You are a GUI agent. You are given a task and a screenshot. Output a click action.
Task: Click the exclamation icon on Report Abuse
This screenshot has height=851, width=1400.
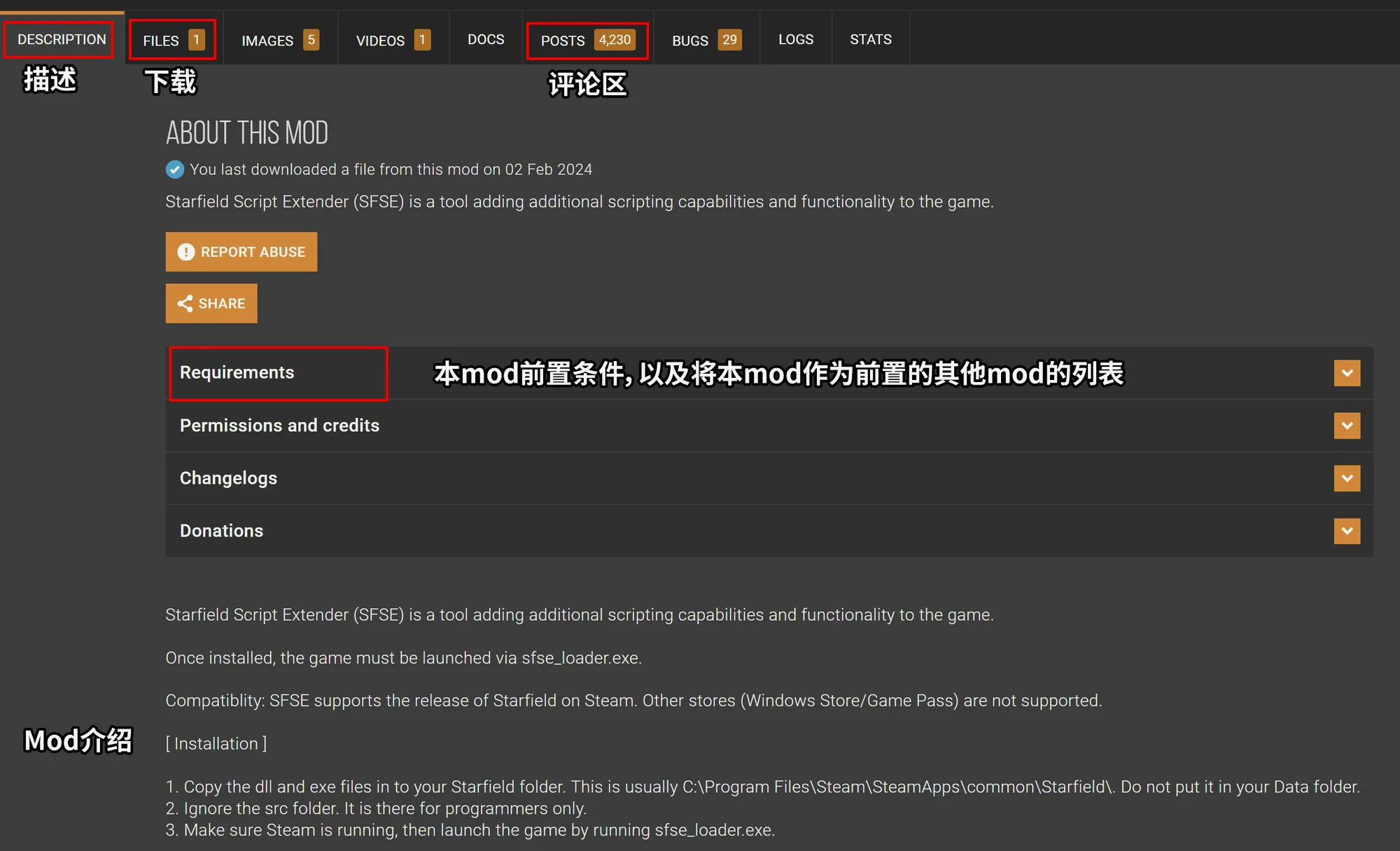[x=185, y=252]
